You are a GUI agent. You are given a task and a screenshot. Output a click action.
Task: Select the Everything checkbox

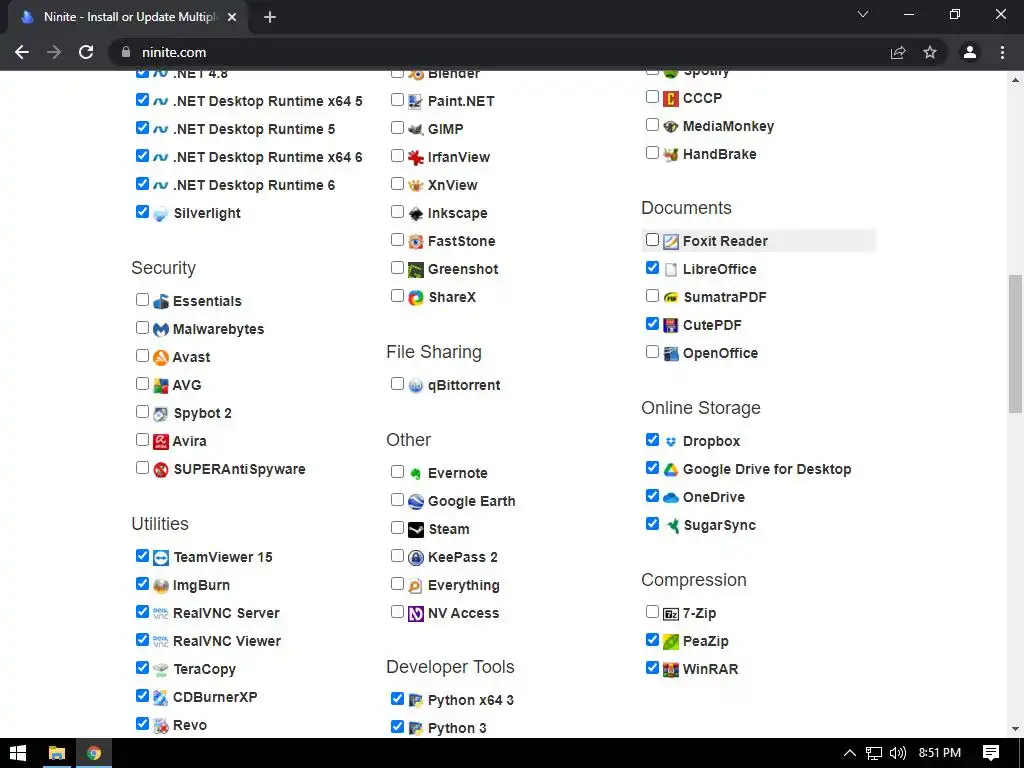(x=397, y=583)
